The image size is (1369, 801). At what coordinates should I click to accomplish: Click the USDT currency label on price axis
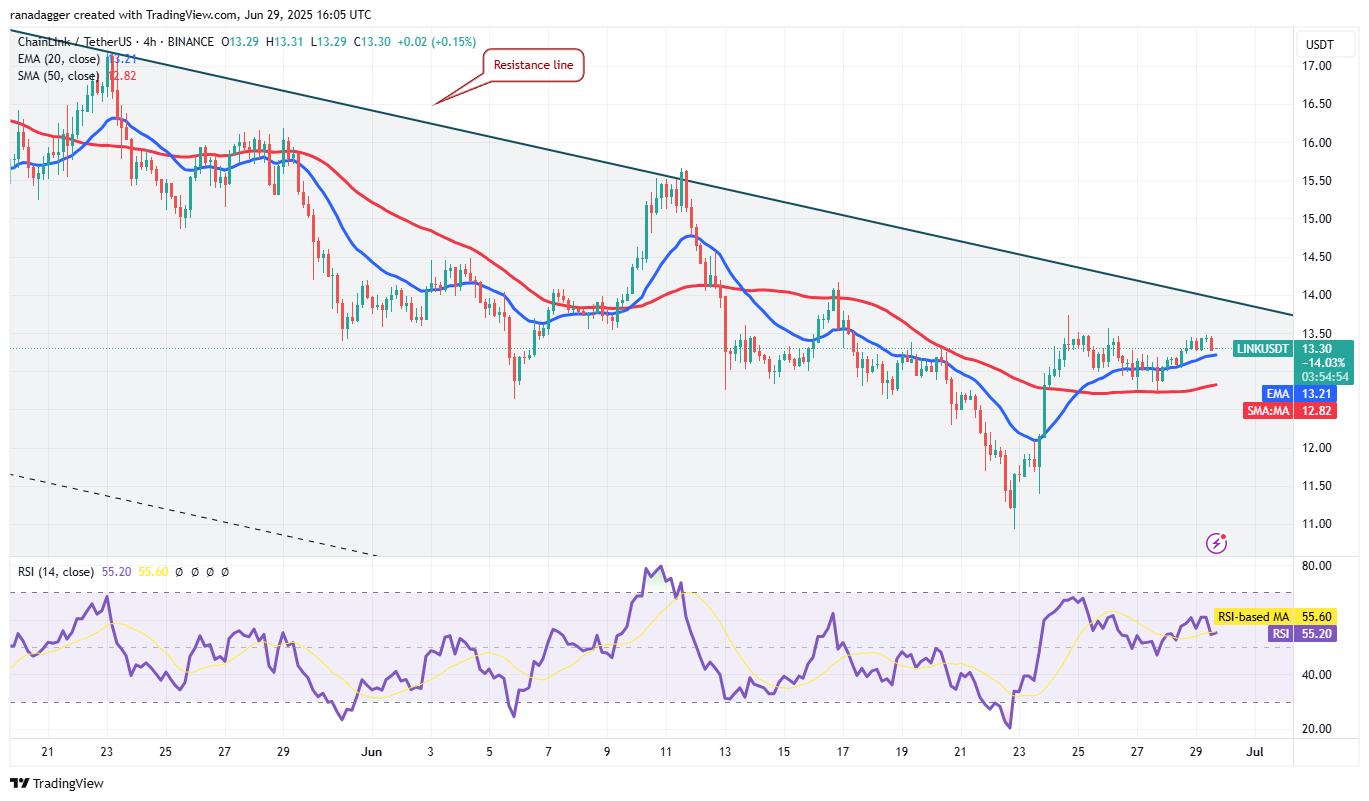pyautogui.click(x=1317, y=45)
